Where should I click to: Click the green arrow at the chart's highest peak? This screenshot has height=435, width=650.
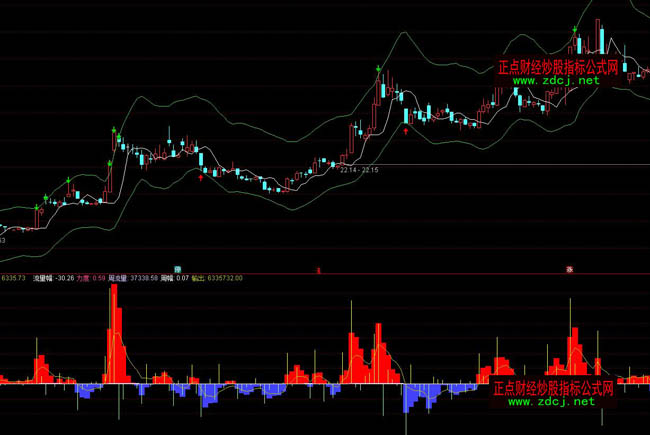575,31
